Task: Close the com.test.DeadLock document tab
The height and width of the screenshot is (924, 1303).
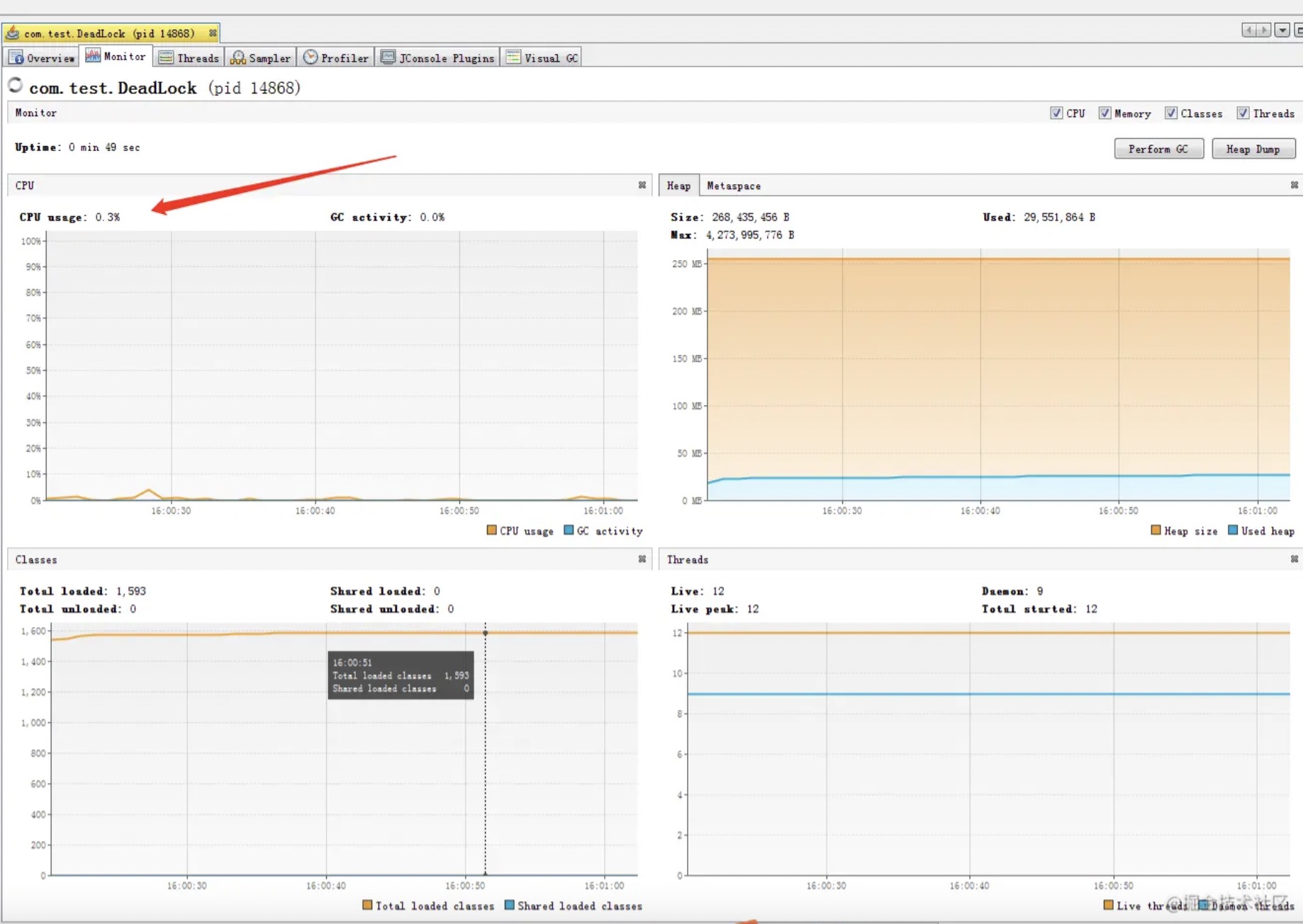Action: pos(213,33)
